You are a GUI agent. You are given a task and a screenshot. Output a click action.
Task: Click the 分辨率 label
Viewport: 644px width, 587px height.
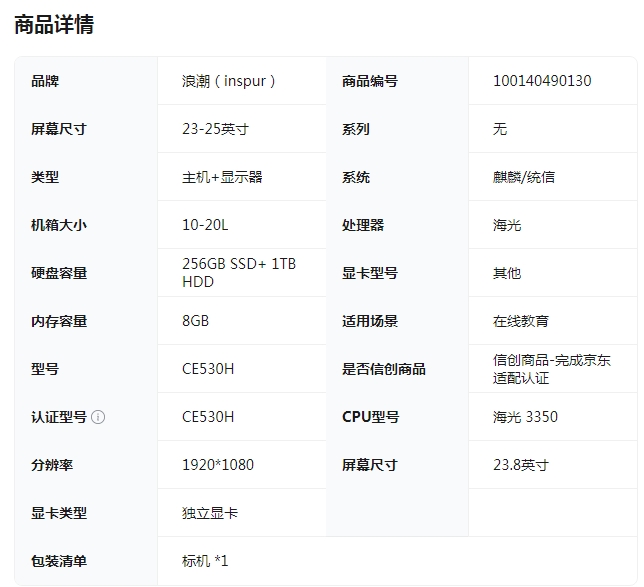52,465
